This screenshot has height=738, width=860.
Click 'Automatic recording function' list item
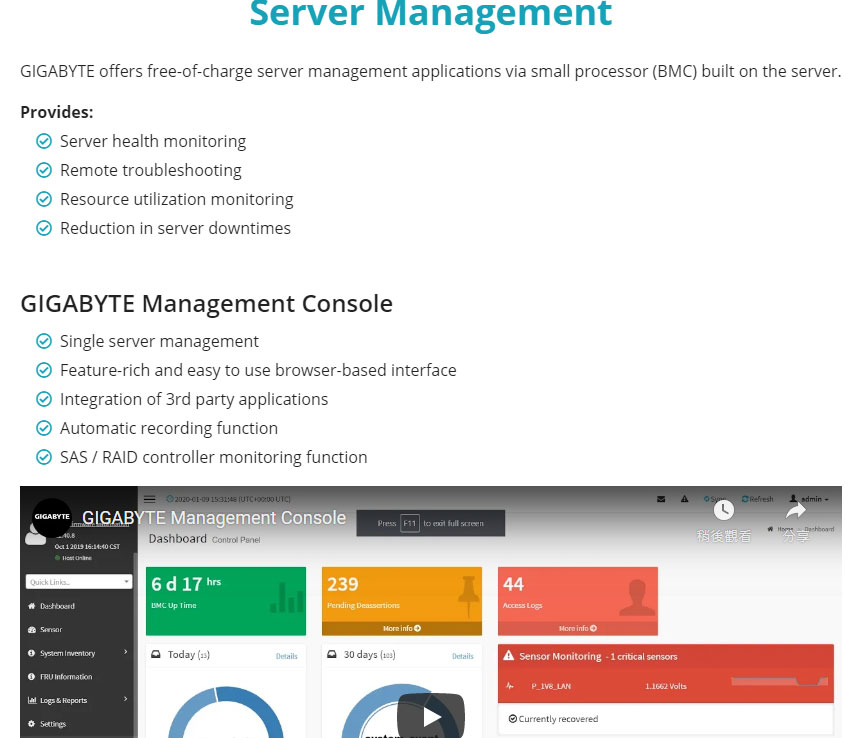click(169, 429)
